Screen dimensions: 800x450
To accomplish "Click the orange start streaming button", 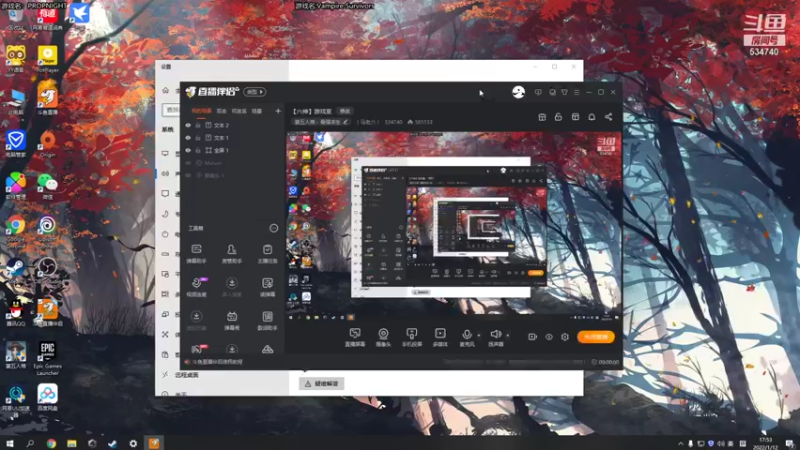I will click(x=596, y=337).
